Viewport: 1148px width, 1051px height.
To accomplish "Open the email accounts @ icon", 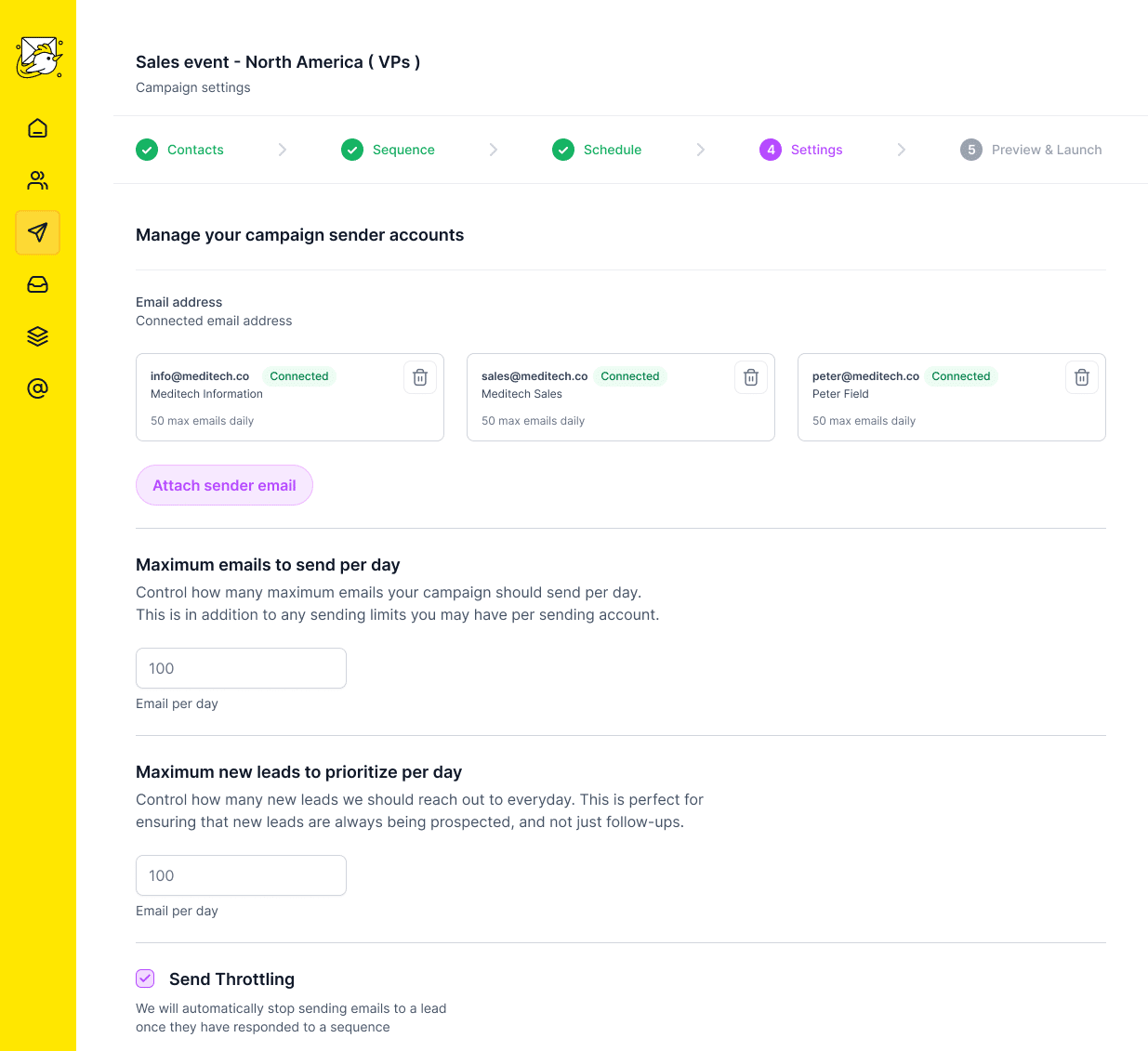I will [x=38, y=388].
